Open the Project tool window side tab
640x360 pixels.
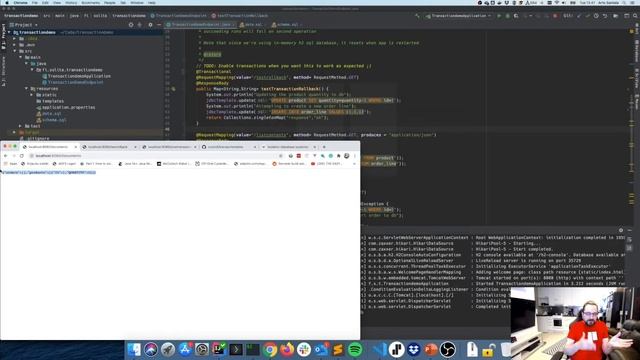pos(3,37)
